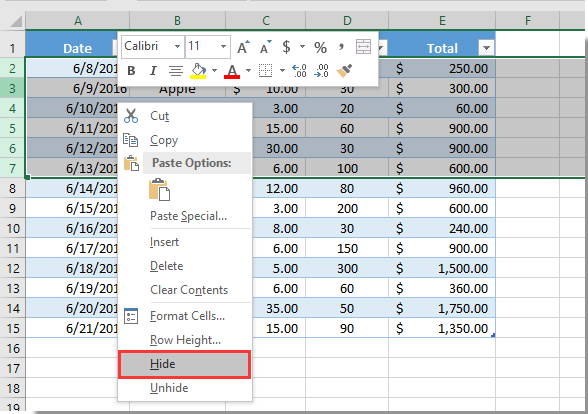Apply comma style format
This screenshot has height=414, width=588.
coord(341,47)
